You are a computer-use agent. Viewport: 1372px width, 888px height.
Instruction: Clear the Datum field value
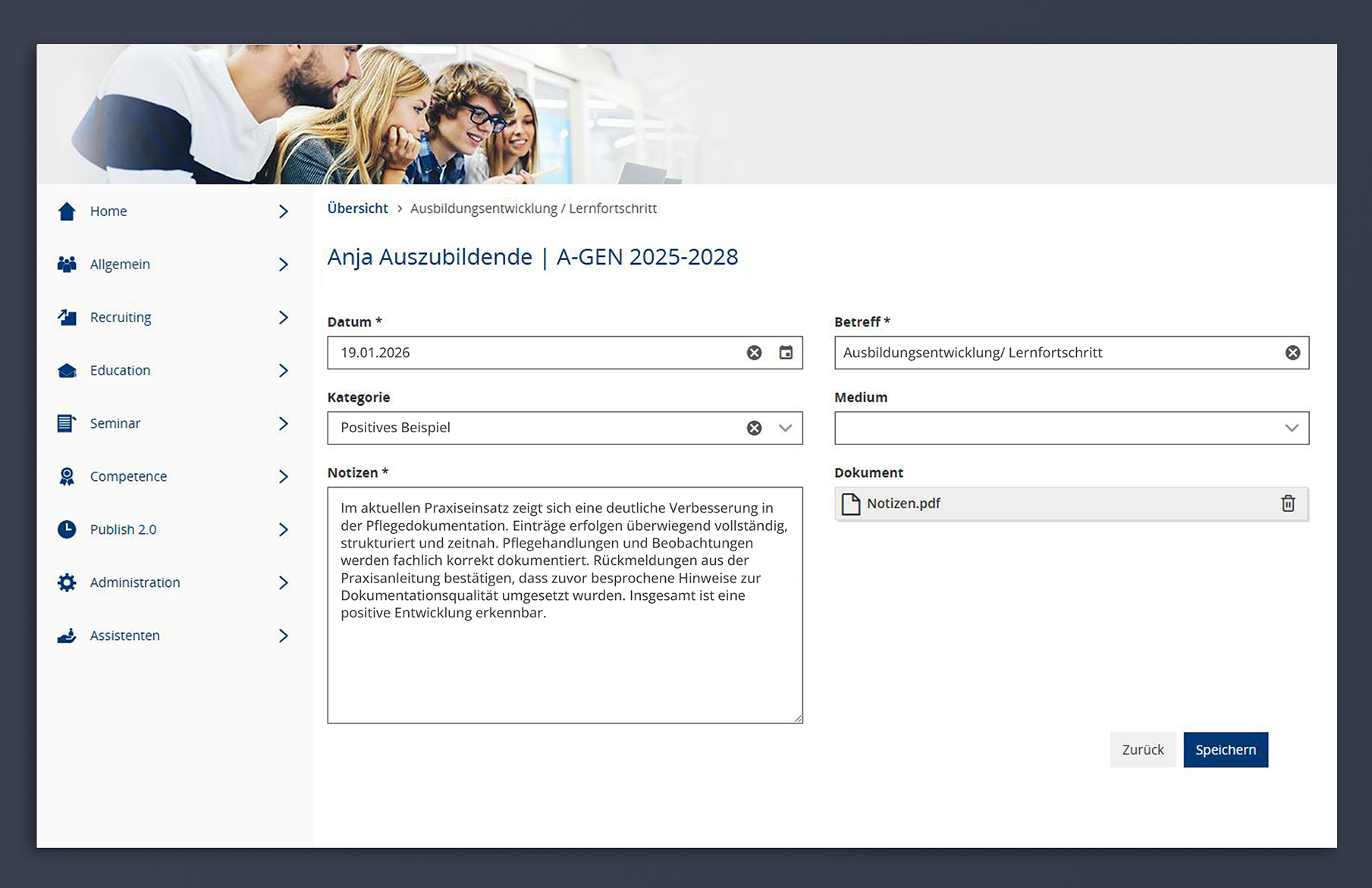tap(754, 353)
